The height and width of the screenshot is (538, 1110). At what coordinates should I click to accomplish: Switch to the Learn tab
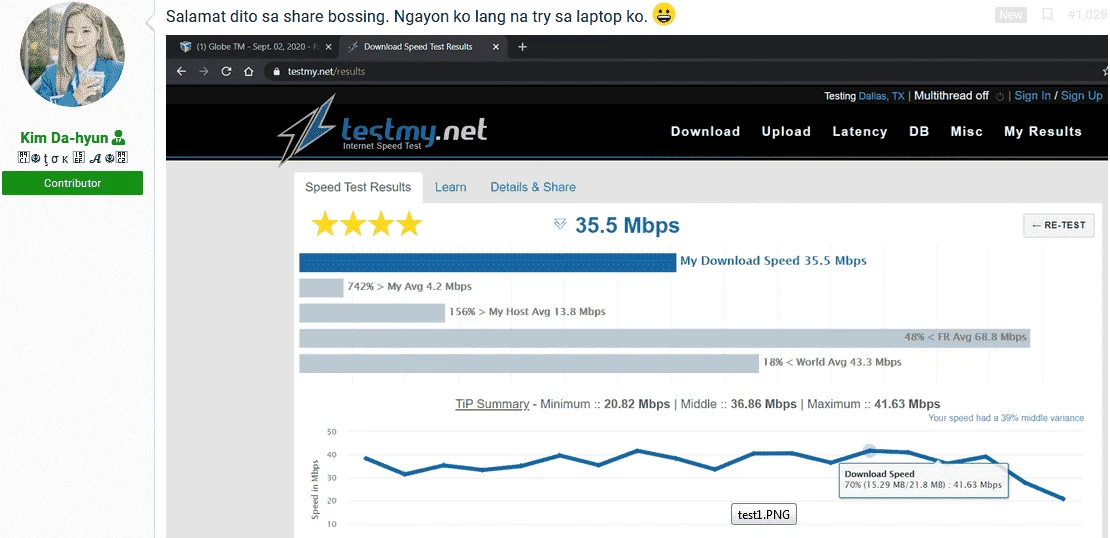coord(450,188)
